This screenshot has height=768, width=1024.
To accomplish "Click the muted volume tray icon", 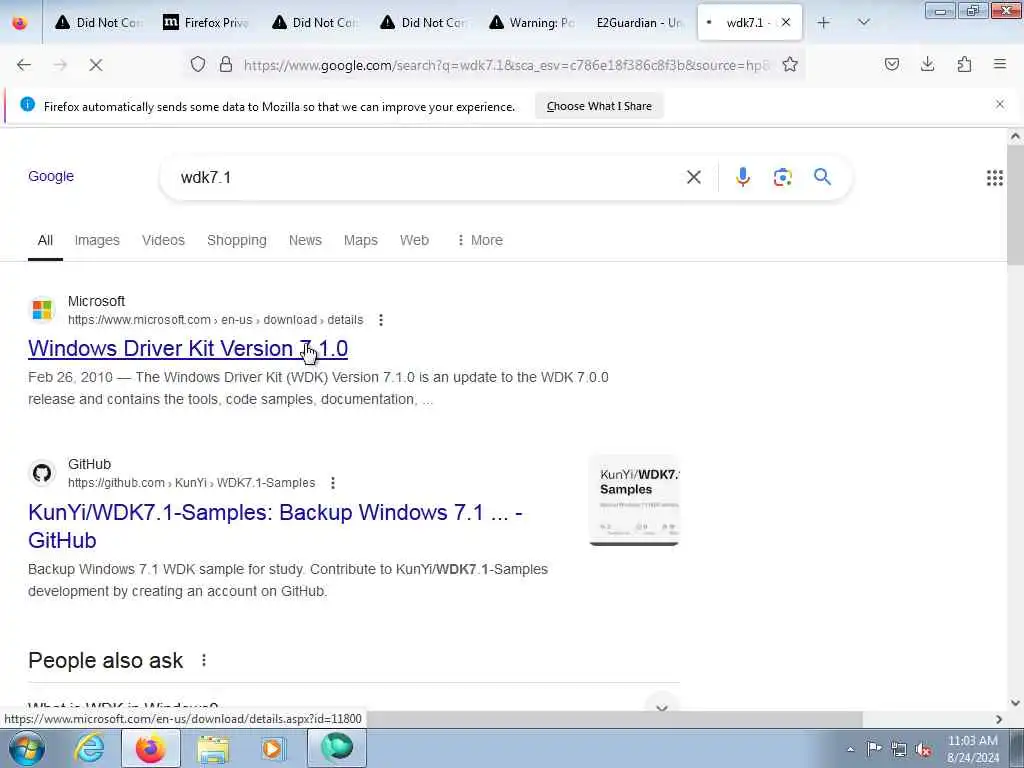I will (x=923, y=749).
